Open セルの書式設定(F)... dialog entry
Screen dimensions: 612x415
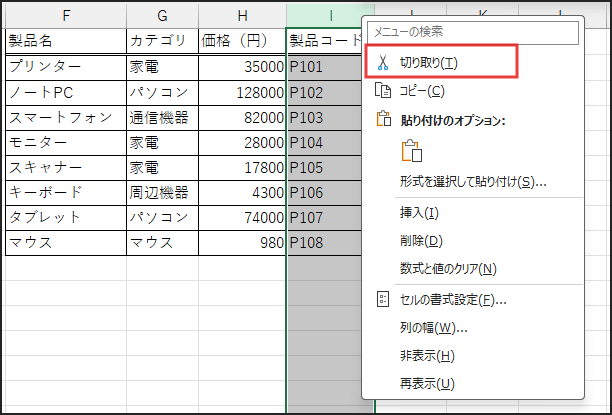click(453, 300)
